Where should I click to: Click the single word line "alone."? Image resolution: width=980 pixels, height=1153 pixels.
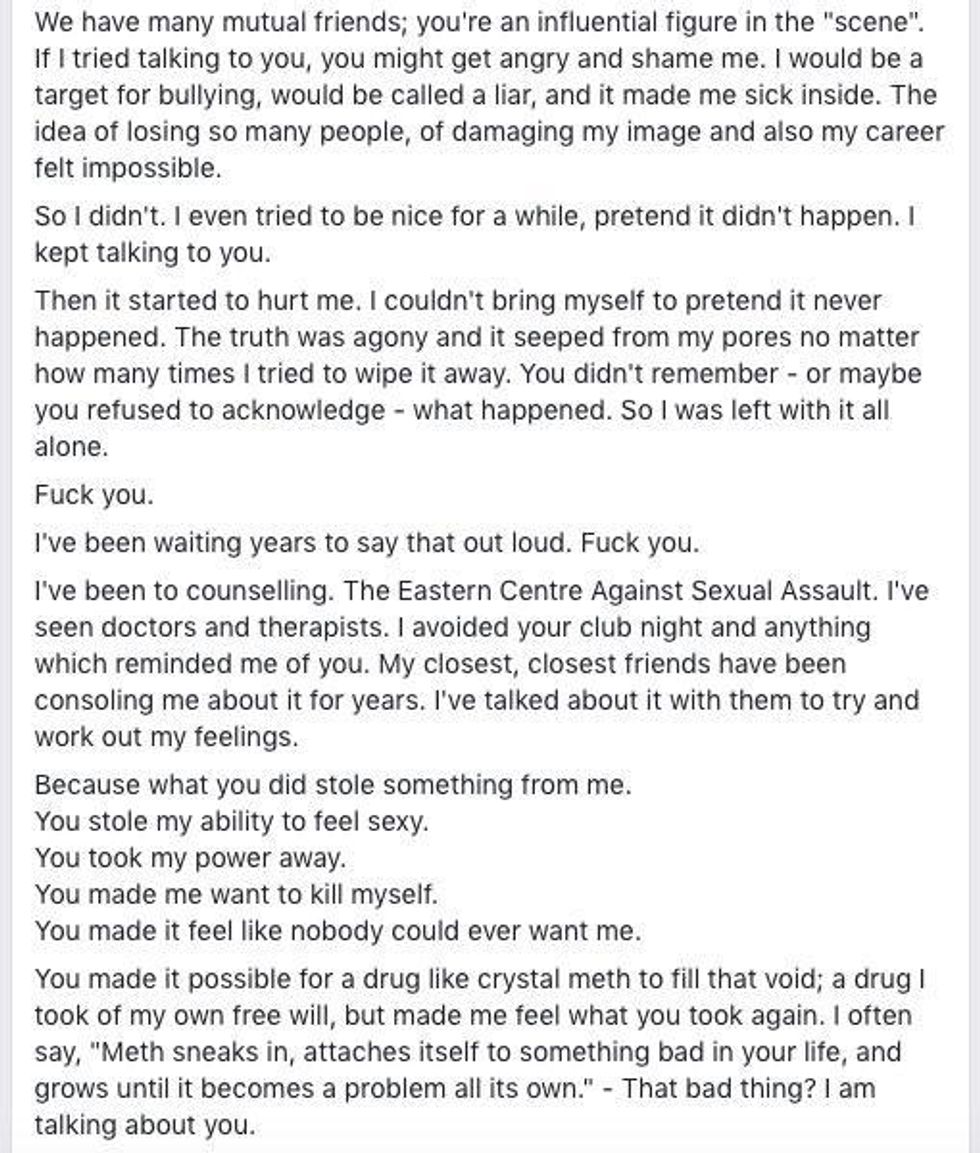[70, 447]
